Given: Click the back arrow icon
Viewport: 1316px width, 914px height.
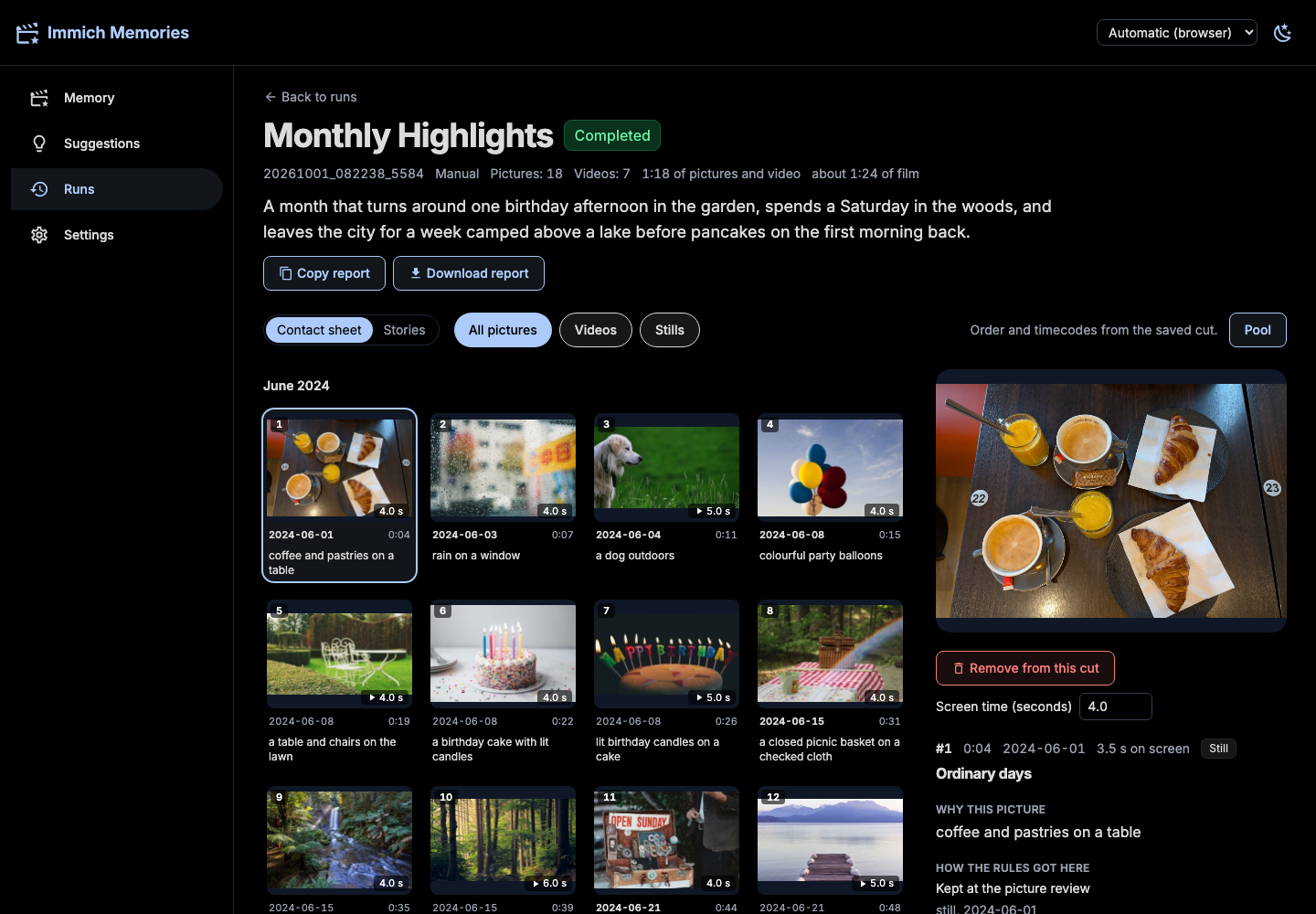Looking at the screenshot, I should click(x=270, y=97).
